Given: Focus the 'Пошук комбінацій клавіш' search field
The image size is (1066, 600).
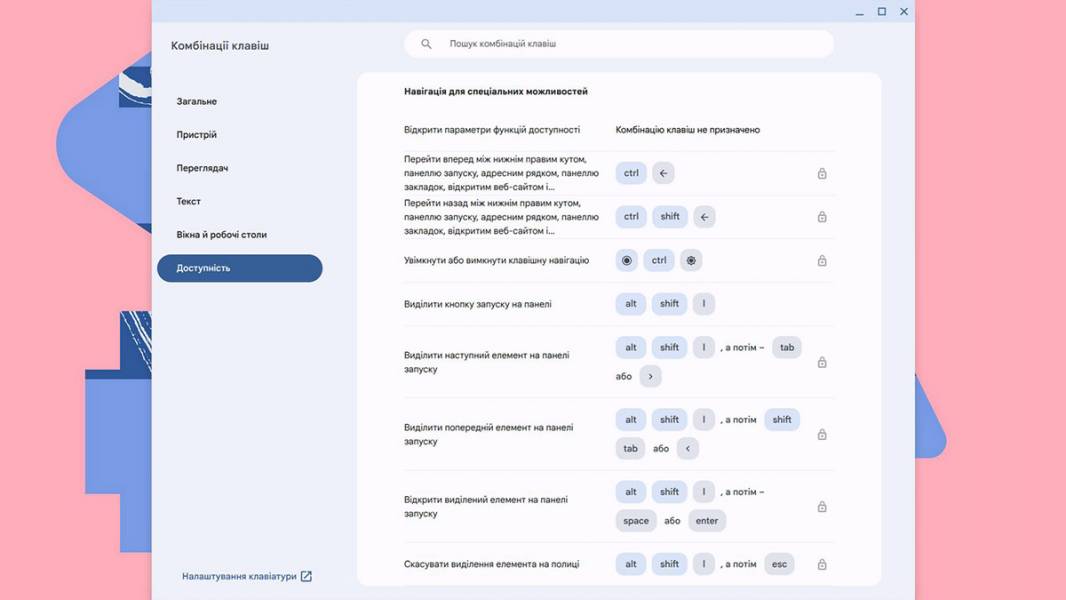Looking at the screenshot, I should (x=619, y=43).
